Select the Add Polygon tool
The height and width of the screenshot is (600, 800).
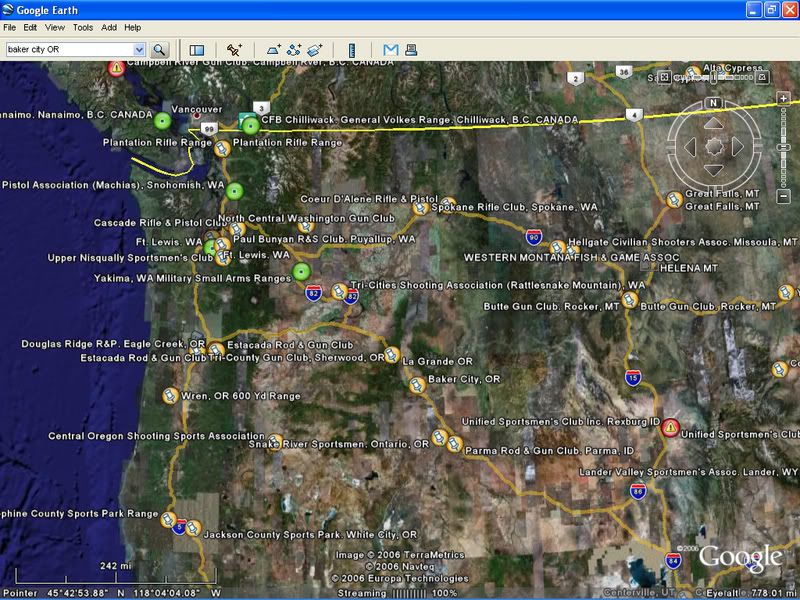tap(273, 49)
